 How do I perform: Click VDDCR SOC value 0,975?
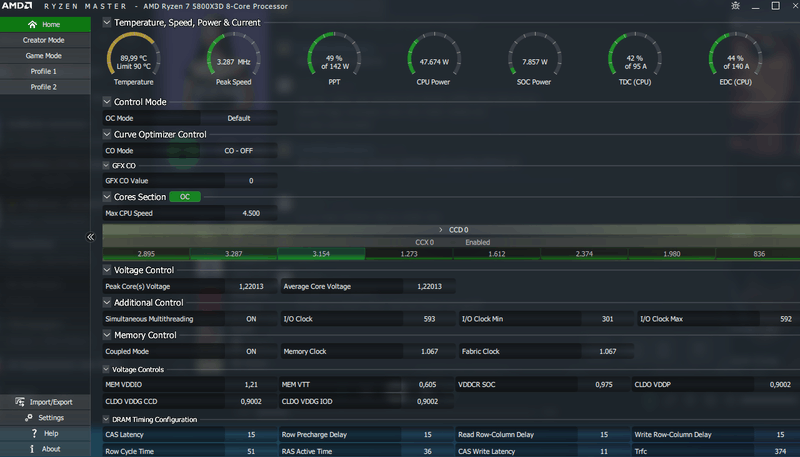604,385
